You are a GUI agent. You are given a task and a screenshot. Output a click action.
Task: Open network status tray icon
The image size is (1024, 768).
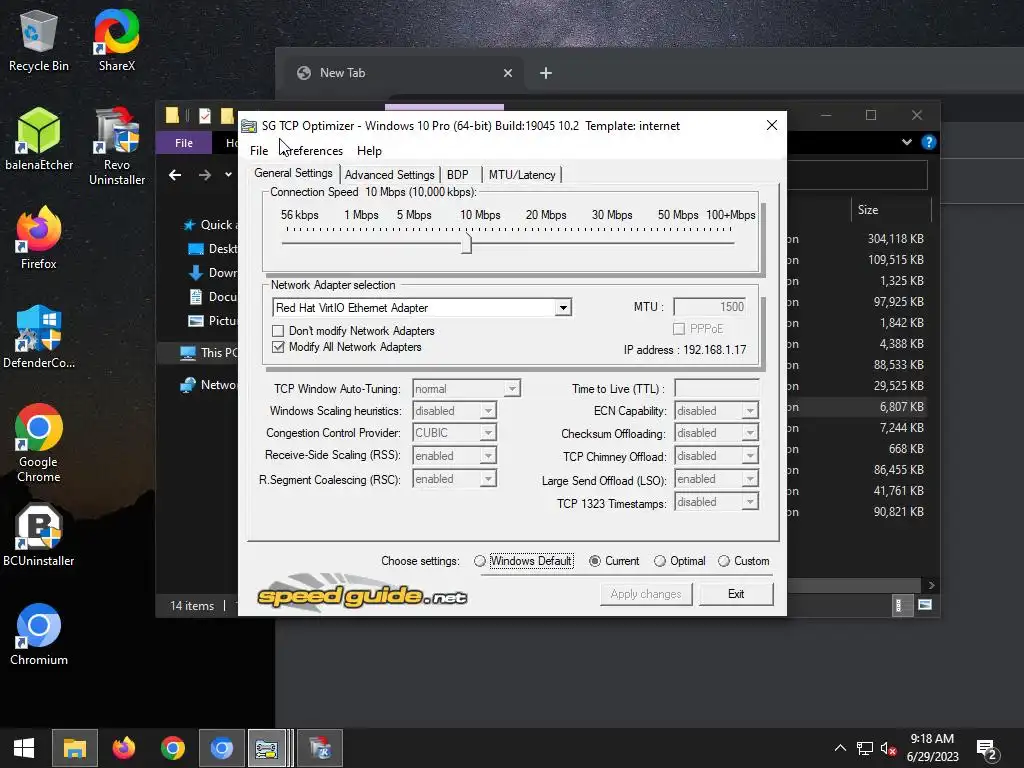click(x=865, y=748)
